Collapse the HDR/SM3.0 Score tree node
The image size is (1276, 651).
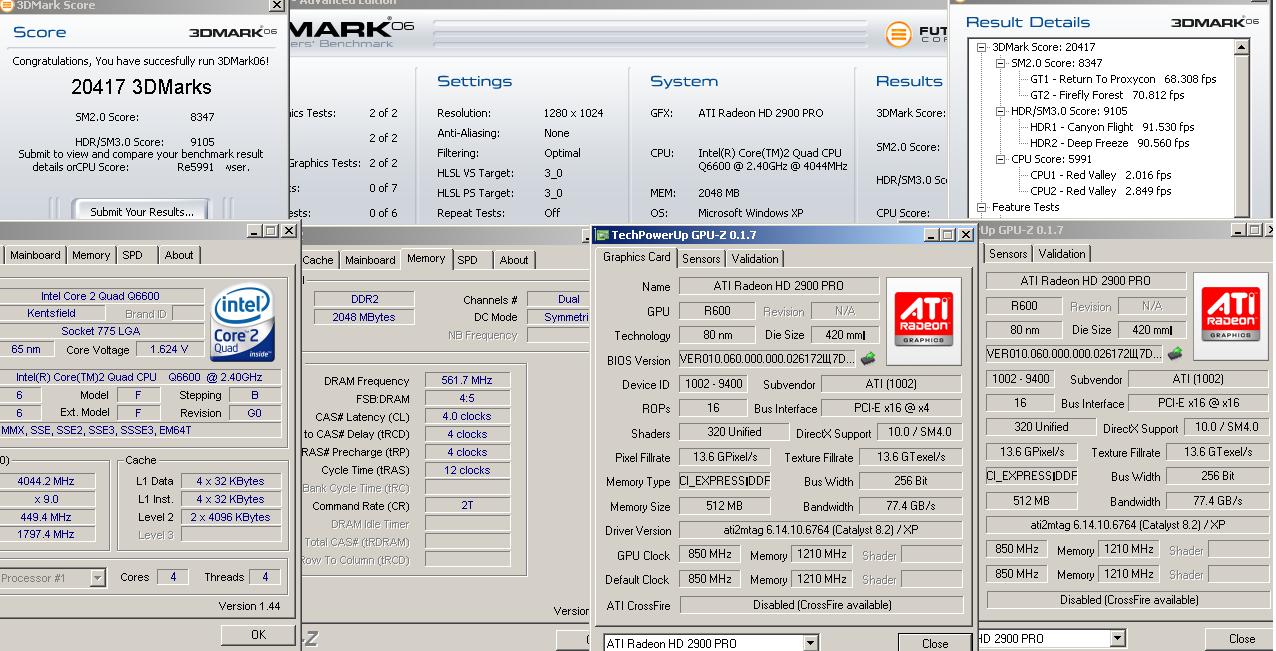coord(1000,111)
